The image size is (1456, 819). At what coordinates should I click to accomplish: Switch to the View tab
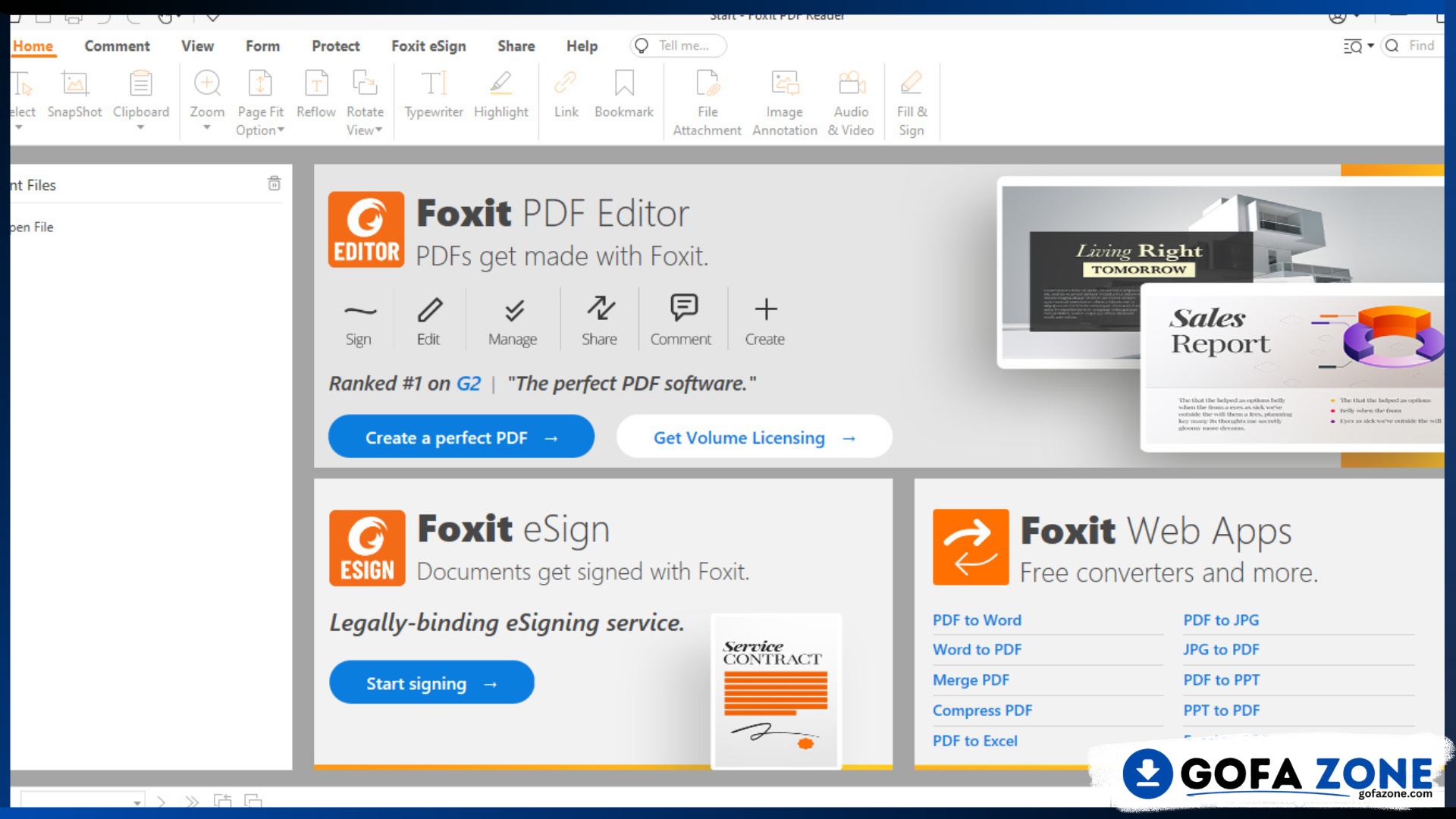[x=197, y=46]
